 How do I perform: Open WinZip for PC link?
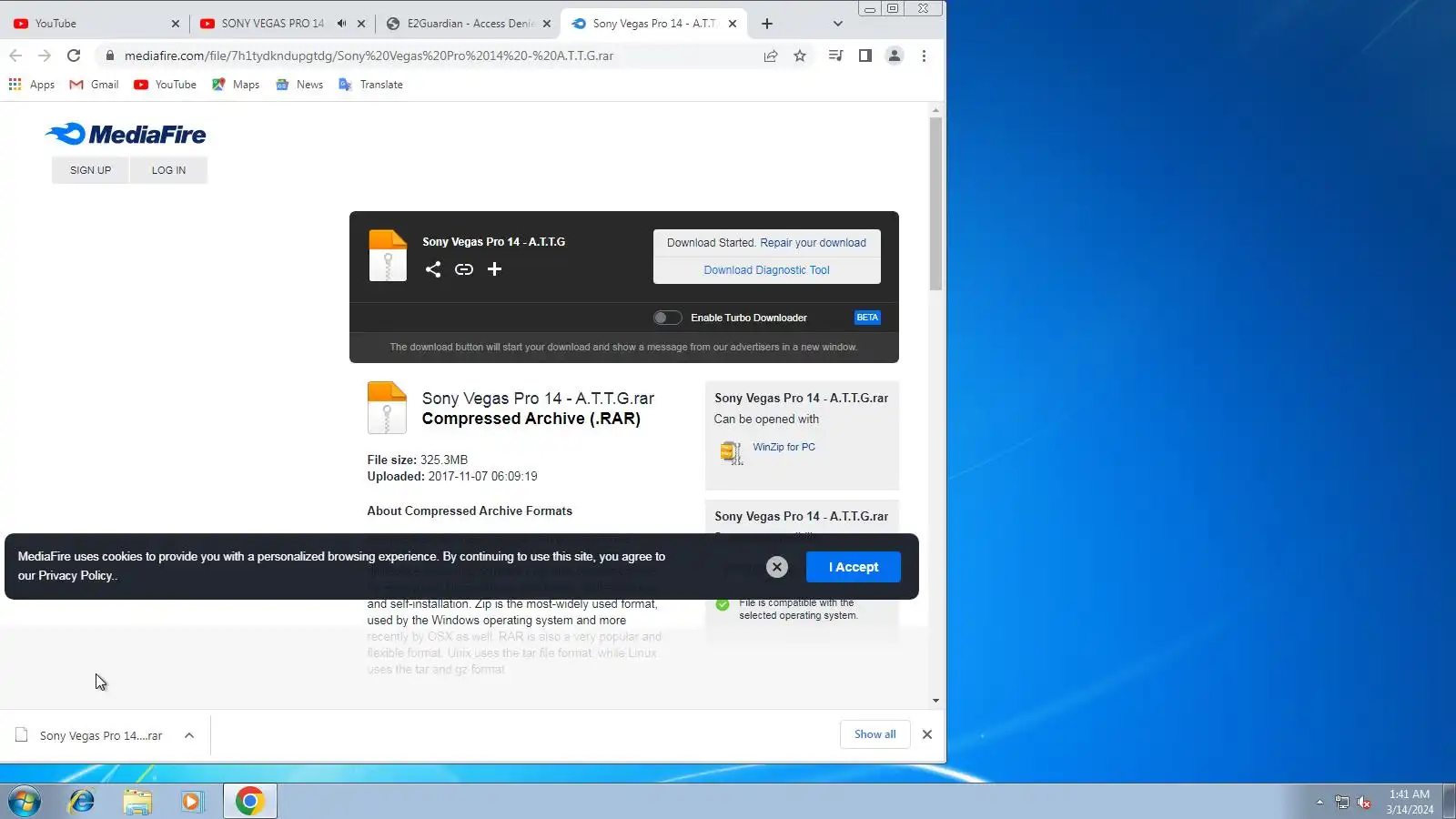click(x=784, y=447)
